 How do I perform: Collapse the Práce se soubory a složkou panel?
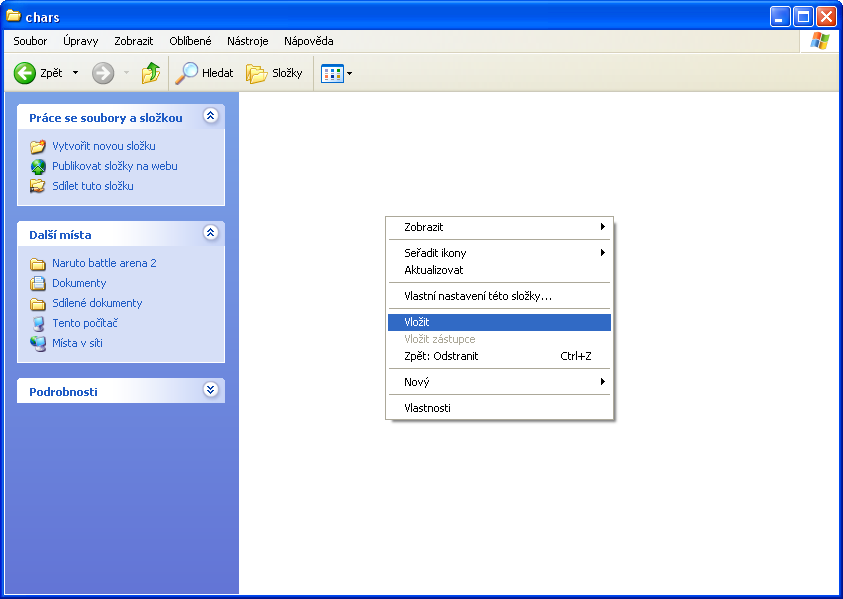(x=211, y=115)
